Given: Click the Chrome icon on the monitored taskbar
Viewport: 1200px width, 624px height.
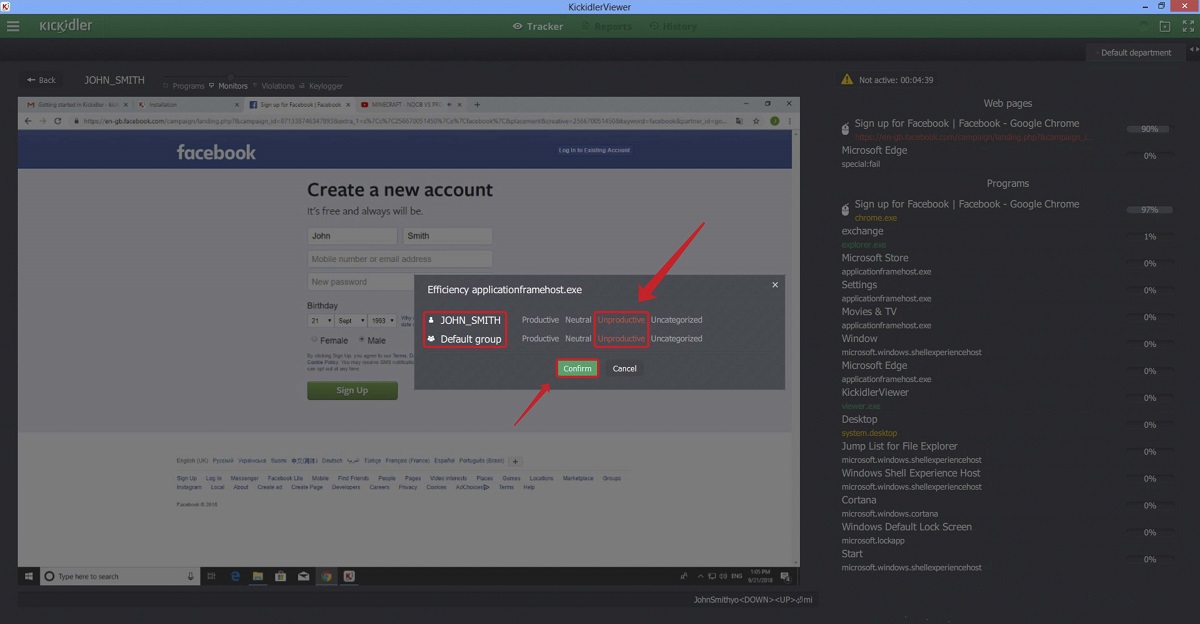Looking at the screenshot, I should pyautogui.click(x=326, y=576).
